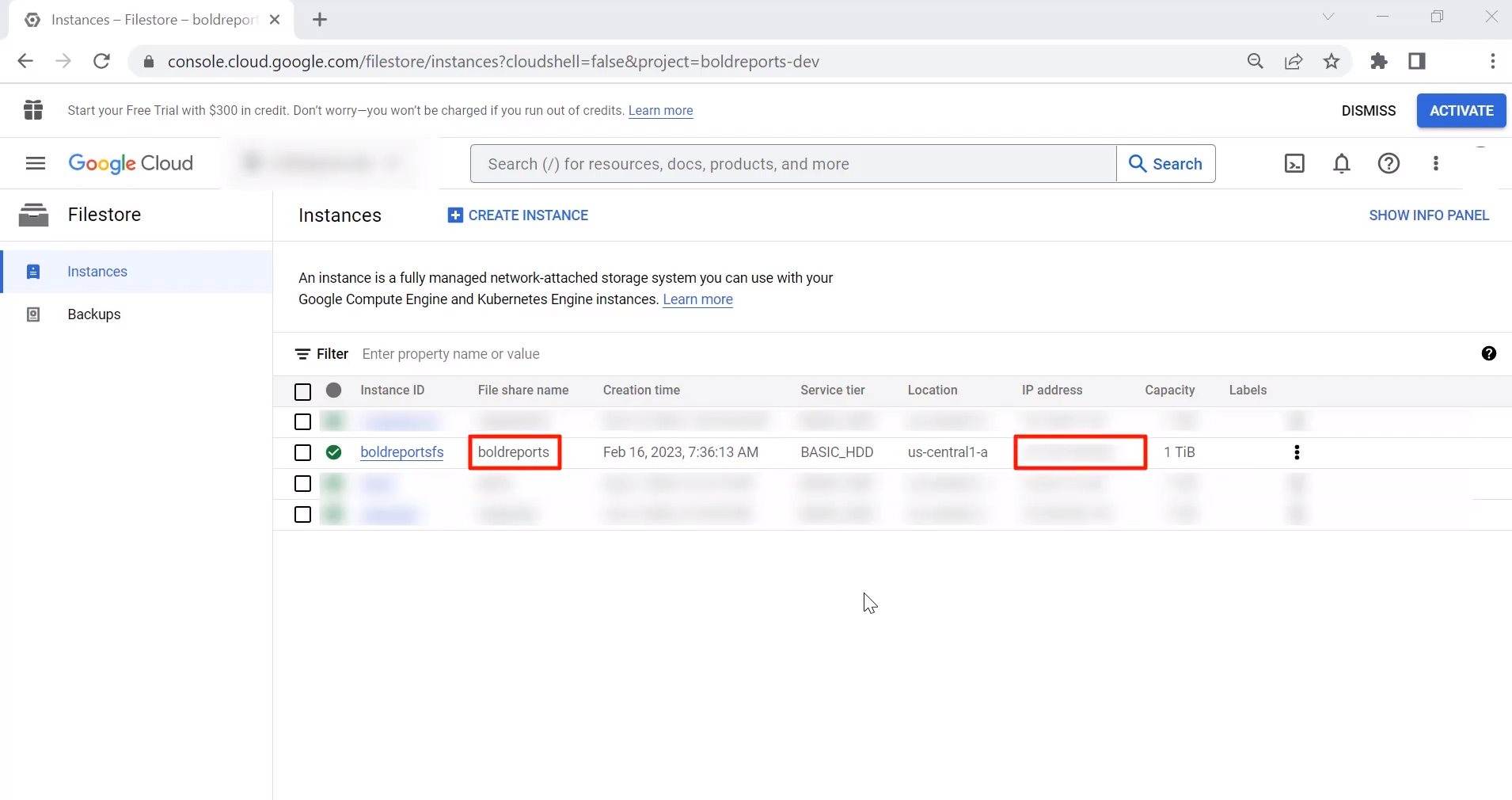Viewport: 1512px width, 800px height.
Task: Open the row actions menu for boldreportsfs
Action: [1297, 452]
